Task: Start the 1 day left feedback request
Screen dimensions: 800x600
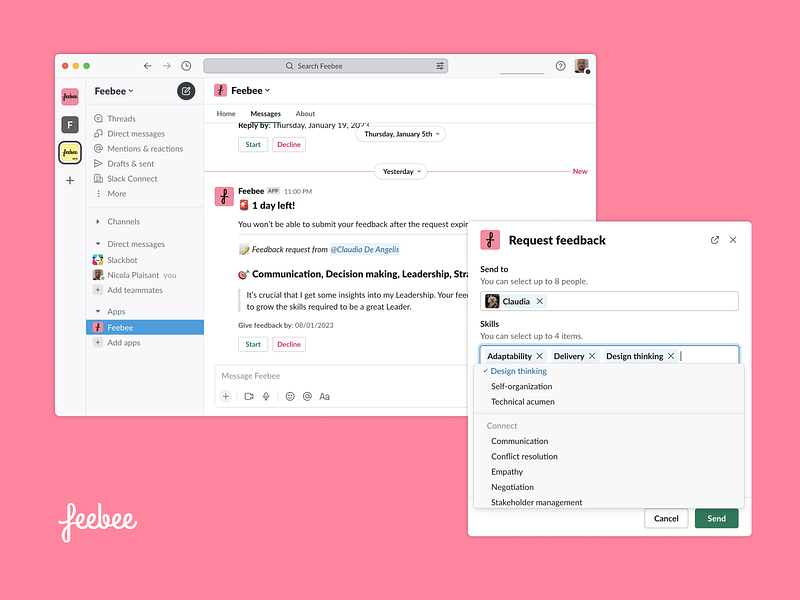Action: coord(253,344)
